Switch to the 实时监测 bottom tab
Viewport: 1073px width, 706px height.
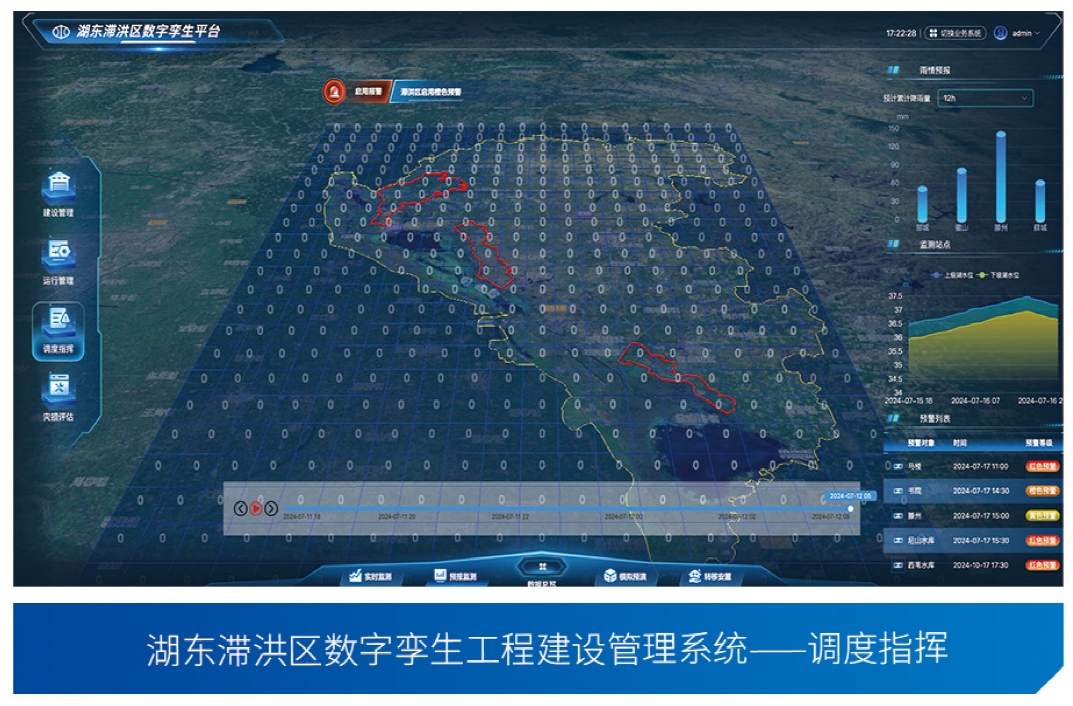pyautogui.click(x=372, y=577)
